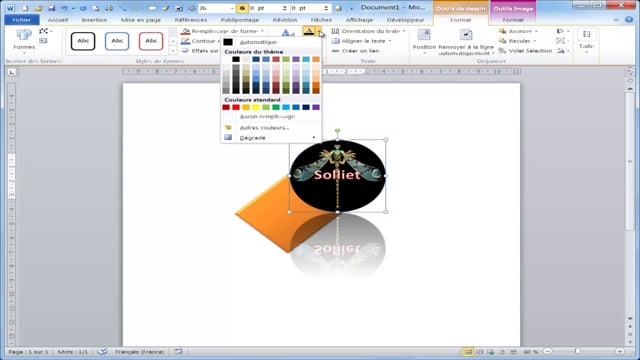Choose Automatique color option
This screenshot has height=360, width=640.
coord(271,42)
